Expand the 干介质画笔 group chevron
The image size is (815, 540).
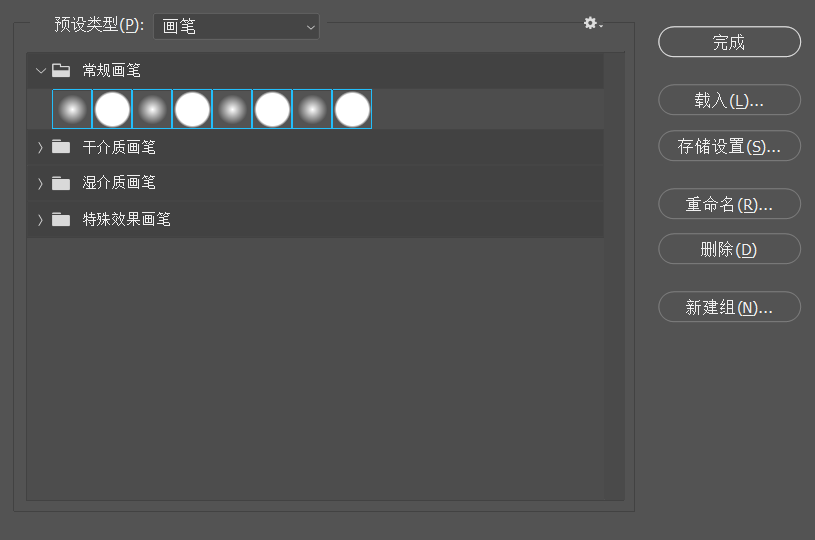click(x=41, y=148)
